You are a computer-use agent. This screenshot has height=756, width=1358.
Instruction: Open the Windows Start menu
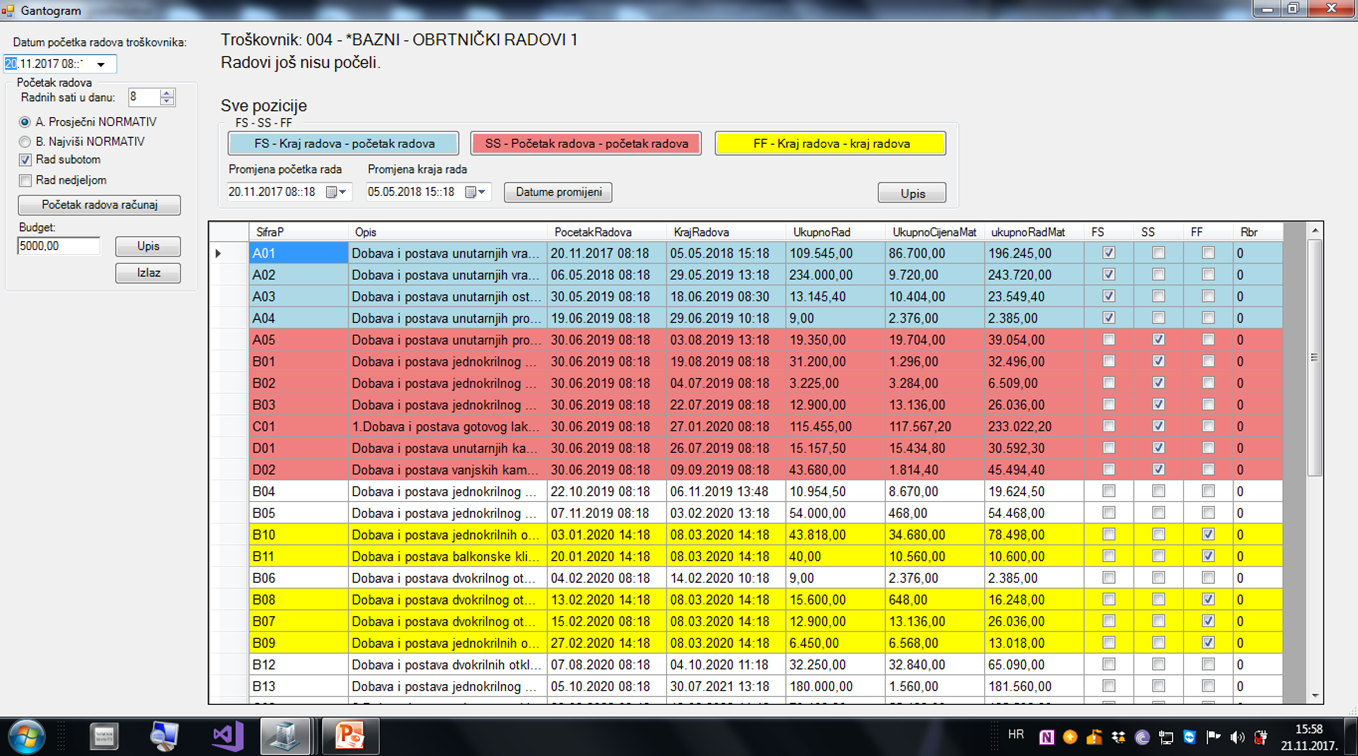[27, 736]
